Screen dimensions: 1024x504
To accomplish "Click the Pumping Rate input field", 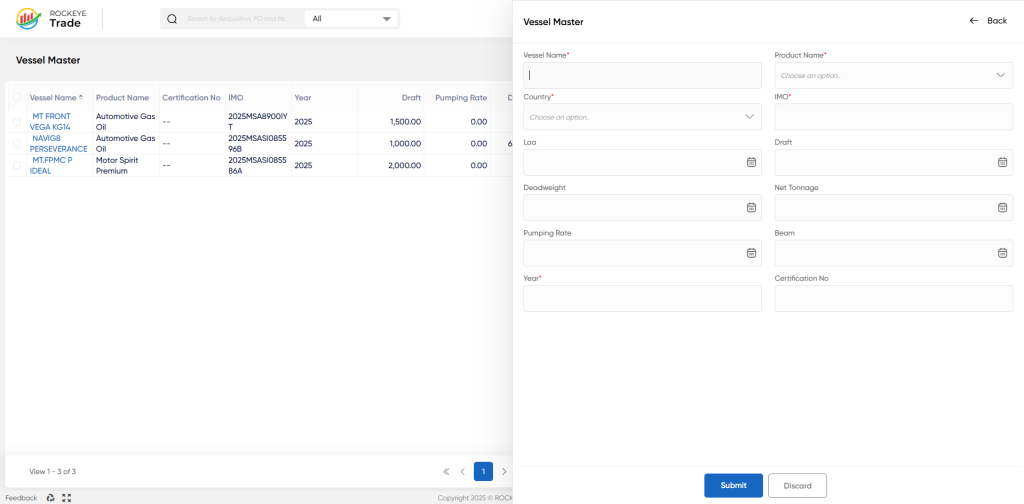I will point(643,253).
